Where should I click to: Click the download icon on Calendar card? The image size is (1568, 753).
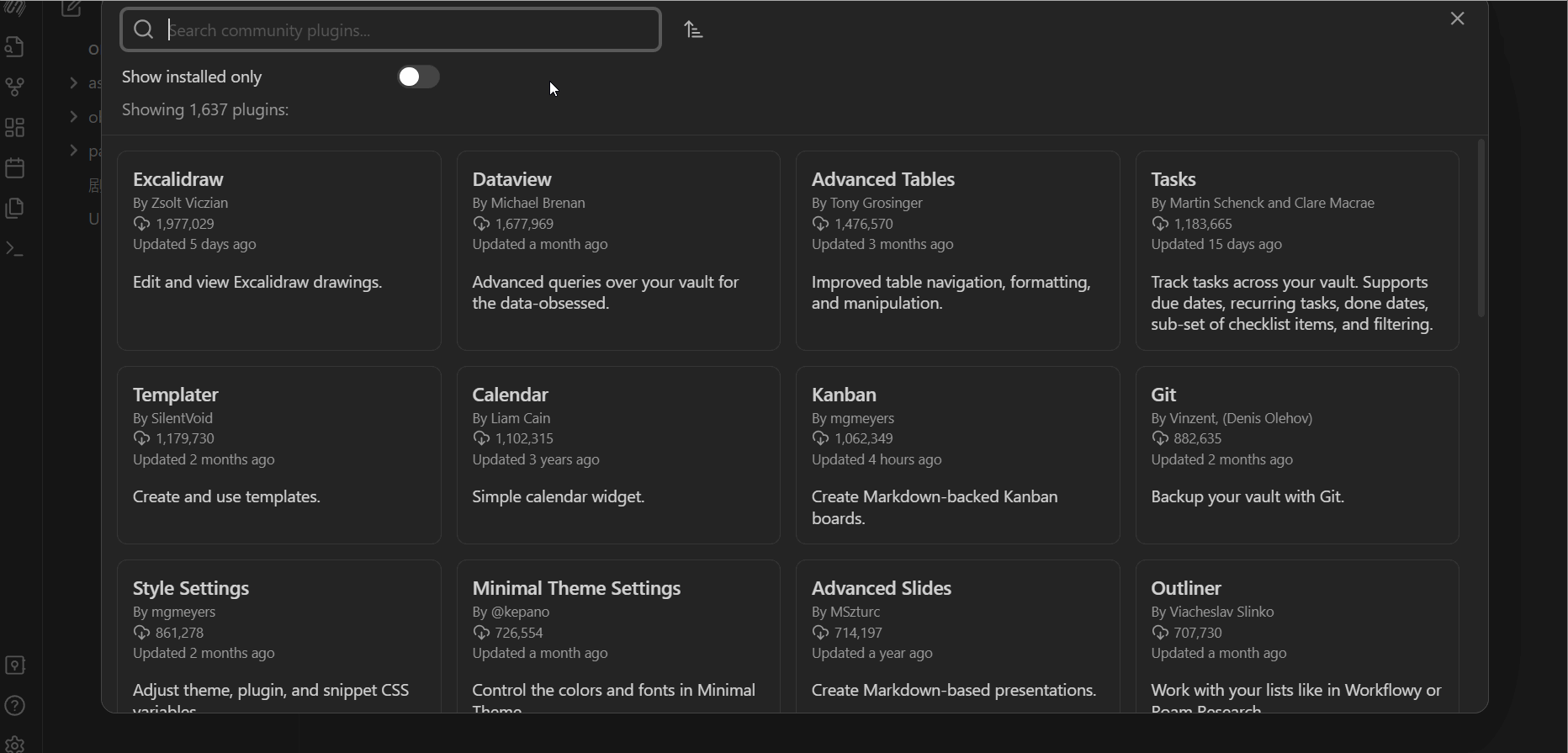coord(481,438)
